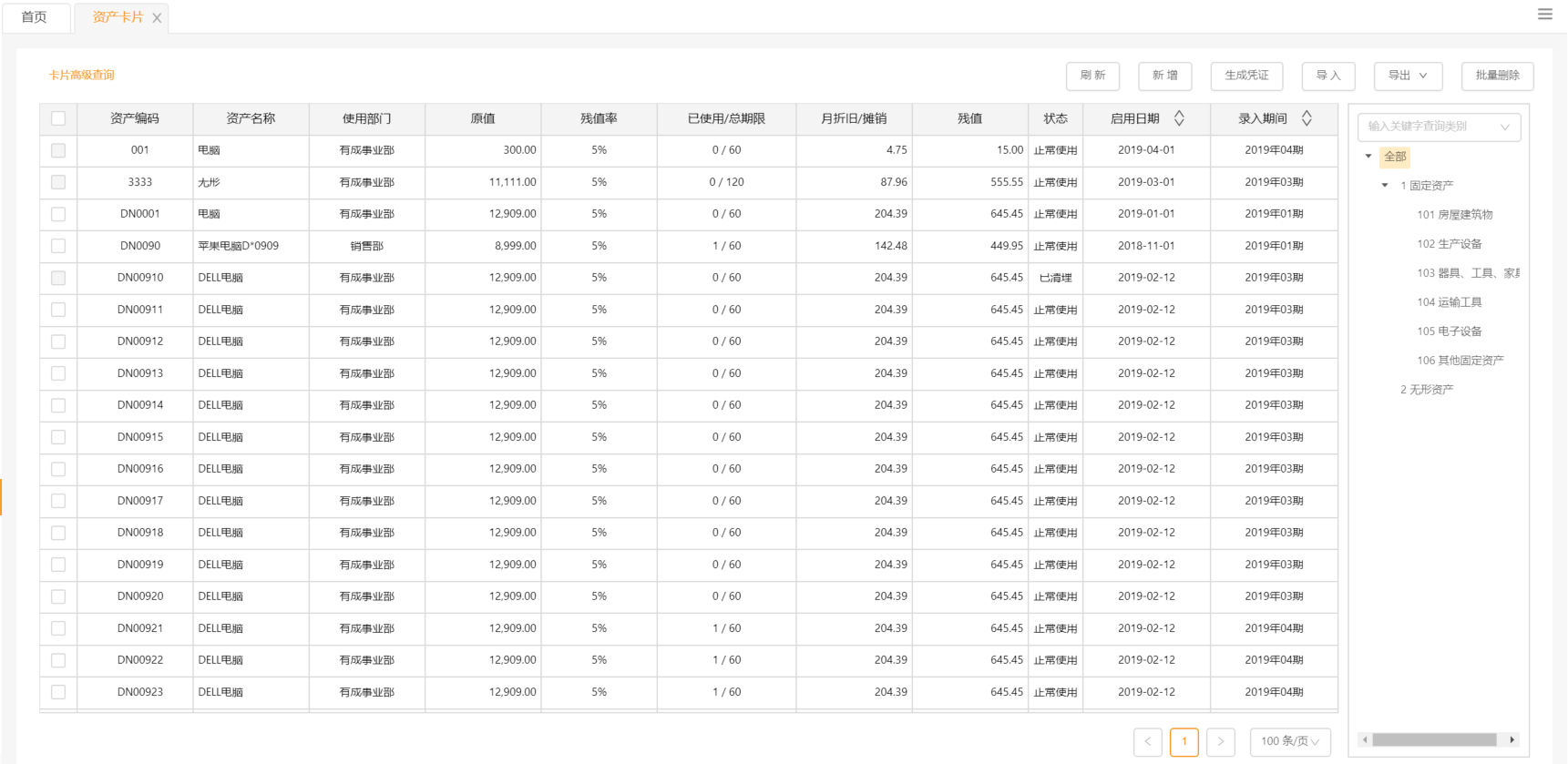The height and width of the screenshot is (764, 1568).
Task: Focus the 输入关键字查询类别 search field
Action: [x=1430, y=127]
